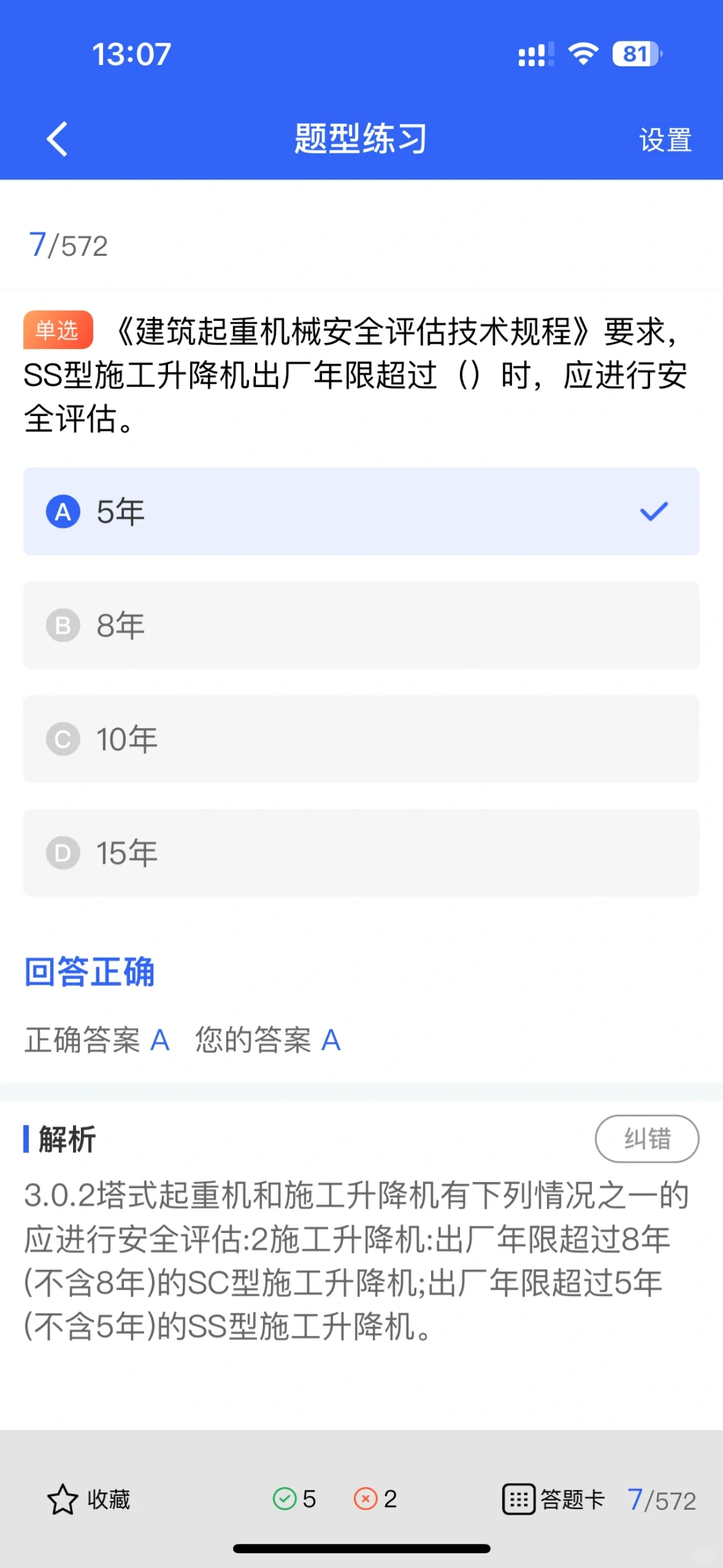Open 设置 settings
Viewport: 723px width, 1568px height.
click(x=665, y=140)
